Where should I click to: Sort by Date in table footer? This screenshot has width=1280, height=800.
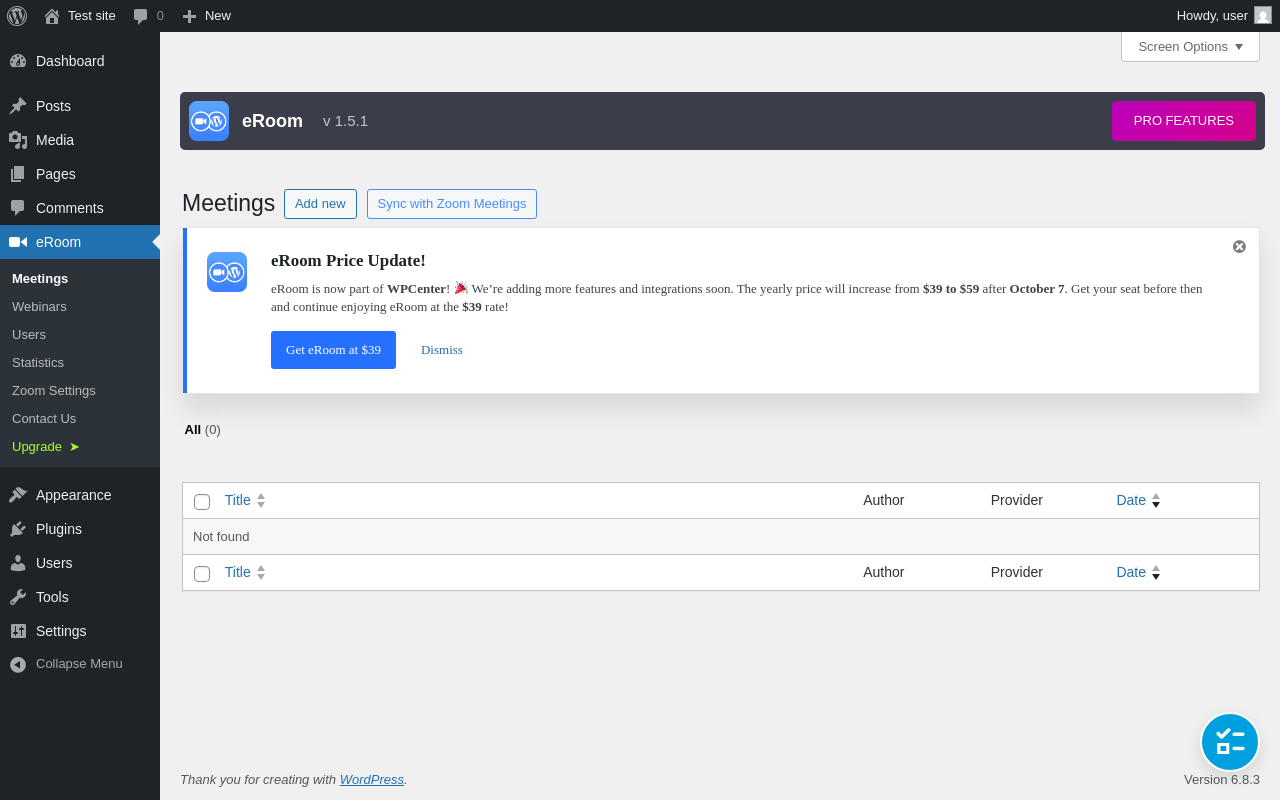[x=1131, y=572]
